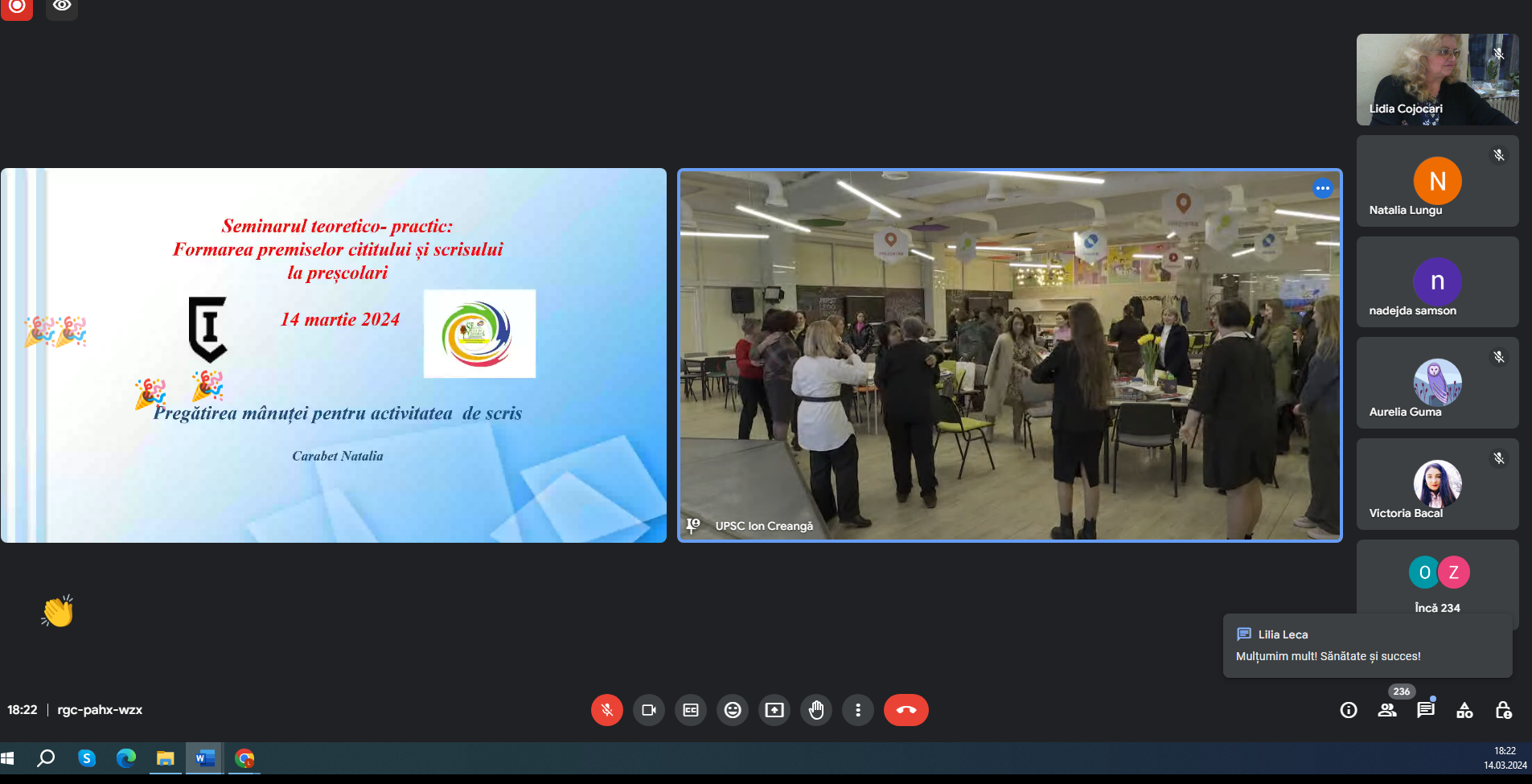Click the Present now screen-share icon
1532x784 pixels.
[x=774, y=710]
